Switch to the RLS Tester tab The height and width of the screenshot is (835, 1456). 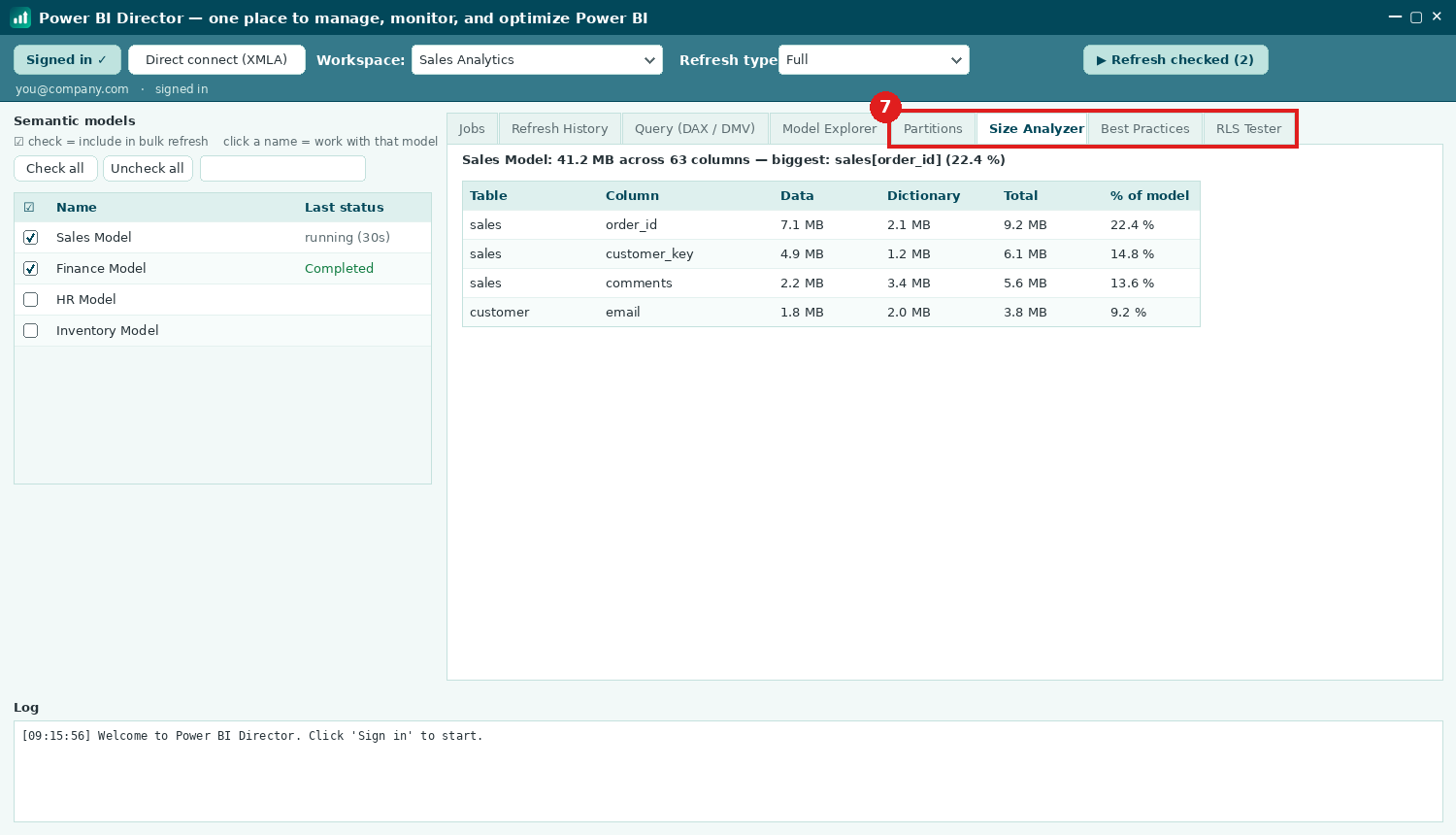[1248, 128]
